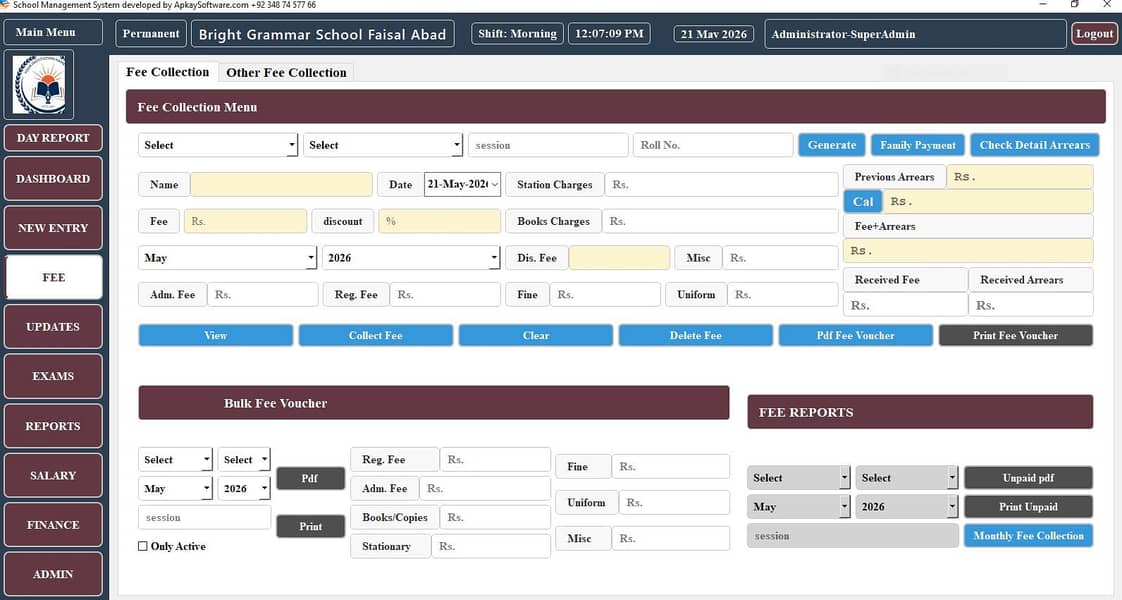Open the first Select dropdown in Fee Collection
Viewport: 1122px width, 600px height.
218,145
